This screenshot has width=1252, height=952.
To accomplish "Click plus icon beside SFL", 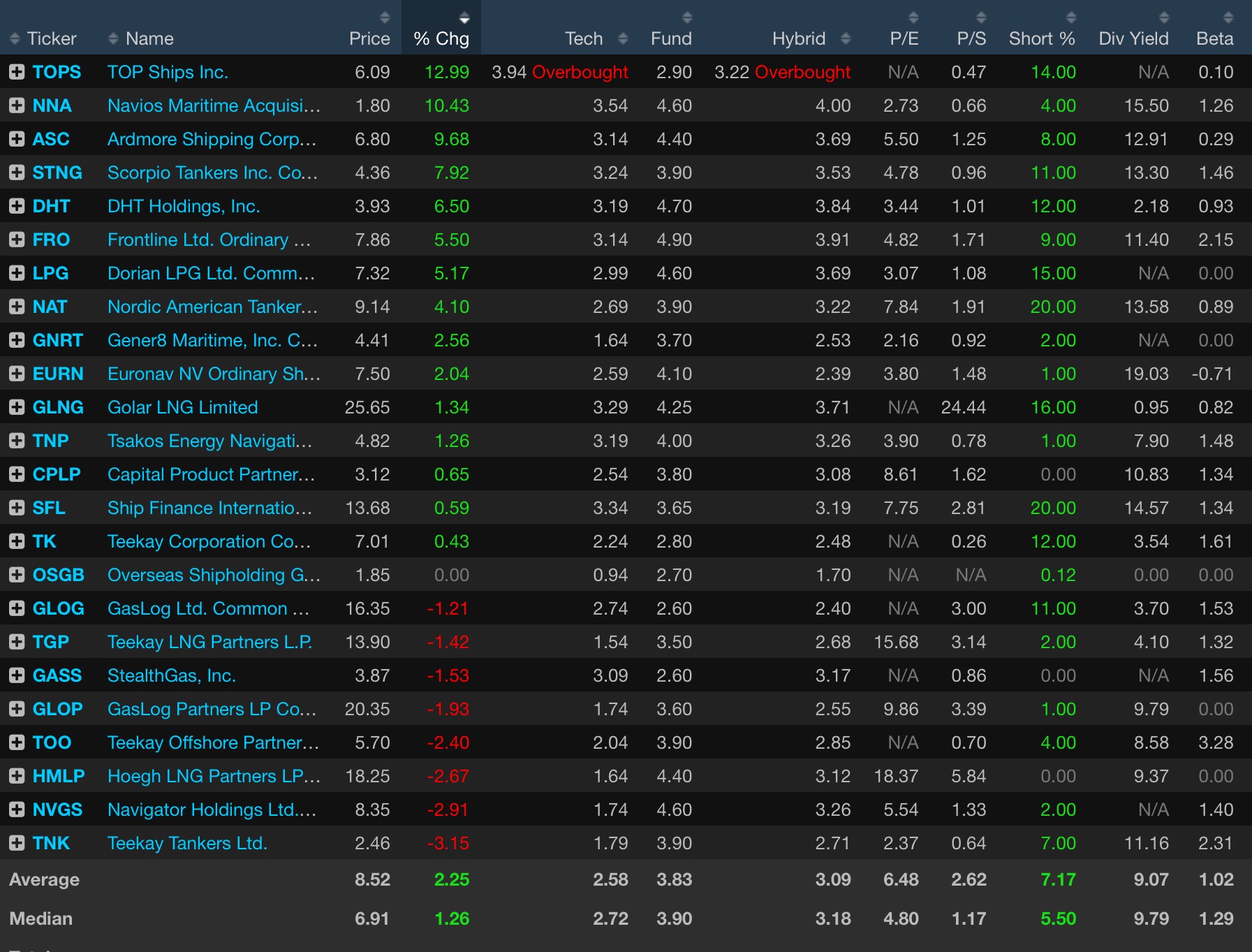I will 17,508.
